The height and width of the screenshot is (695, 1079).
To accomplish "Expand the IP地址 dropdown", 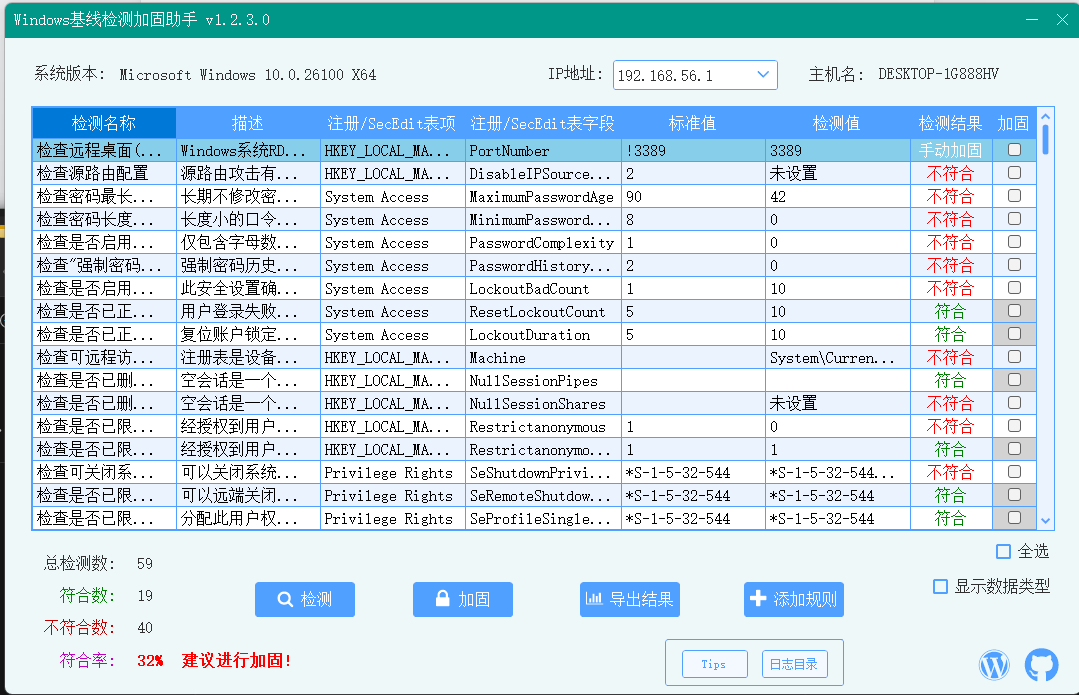I will [762, 75].
